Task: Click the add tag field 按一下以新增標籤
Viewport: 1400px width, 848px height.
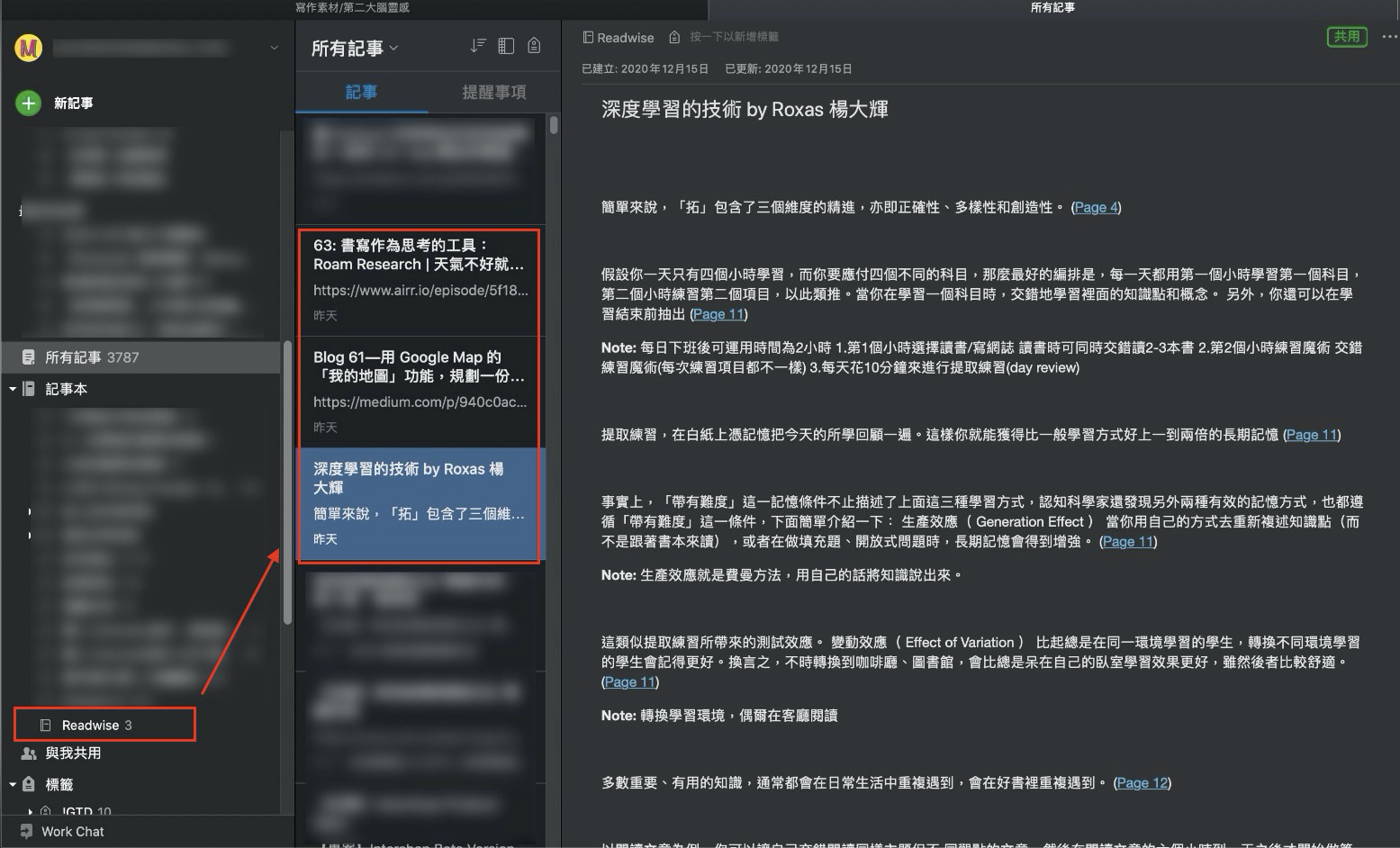Action: (x=735, y=38)
